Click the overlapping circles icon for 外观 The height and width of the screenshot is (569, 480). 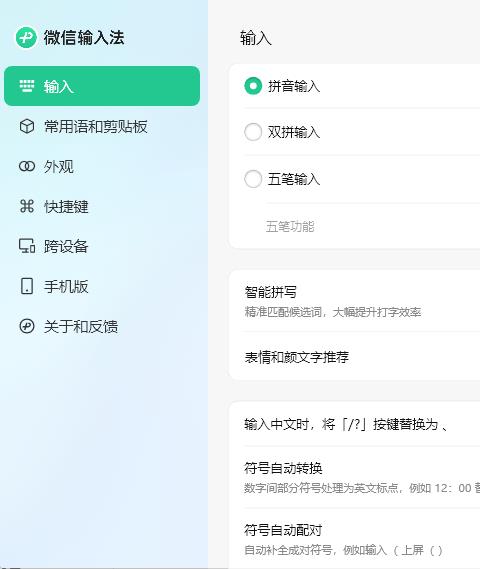(27, 166)
